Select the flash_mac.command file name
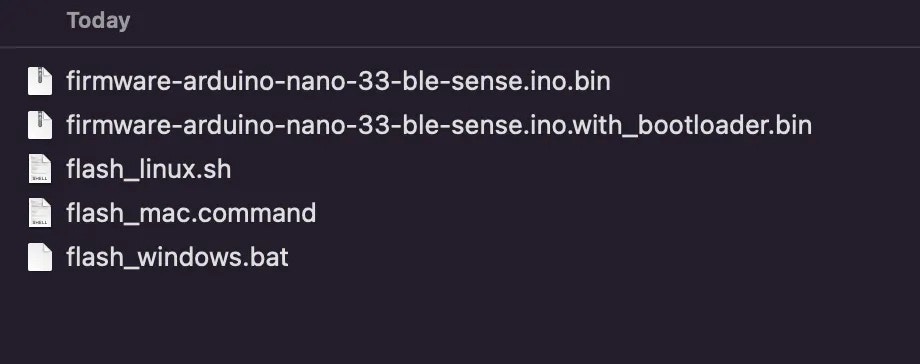Image resolution: width=920 pixels, height=364 pixels. pos(191,213)
